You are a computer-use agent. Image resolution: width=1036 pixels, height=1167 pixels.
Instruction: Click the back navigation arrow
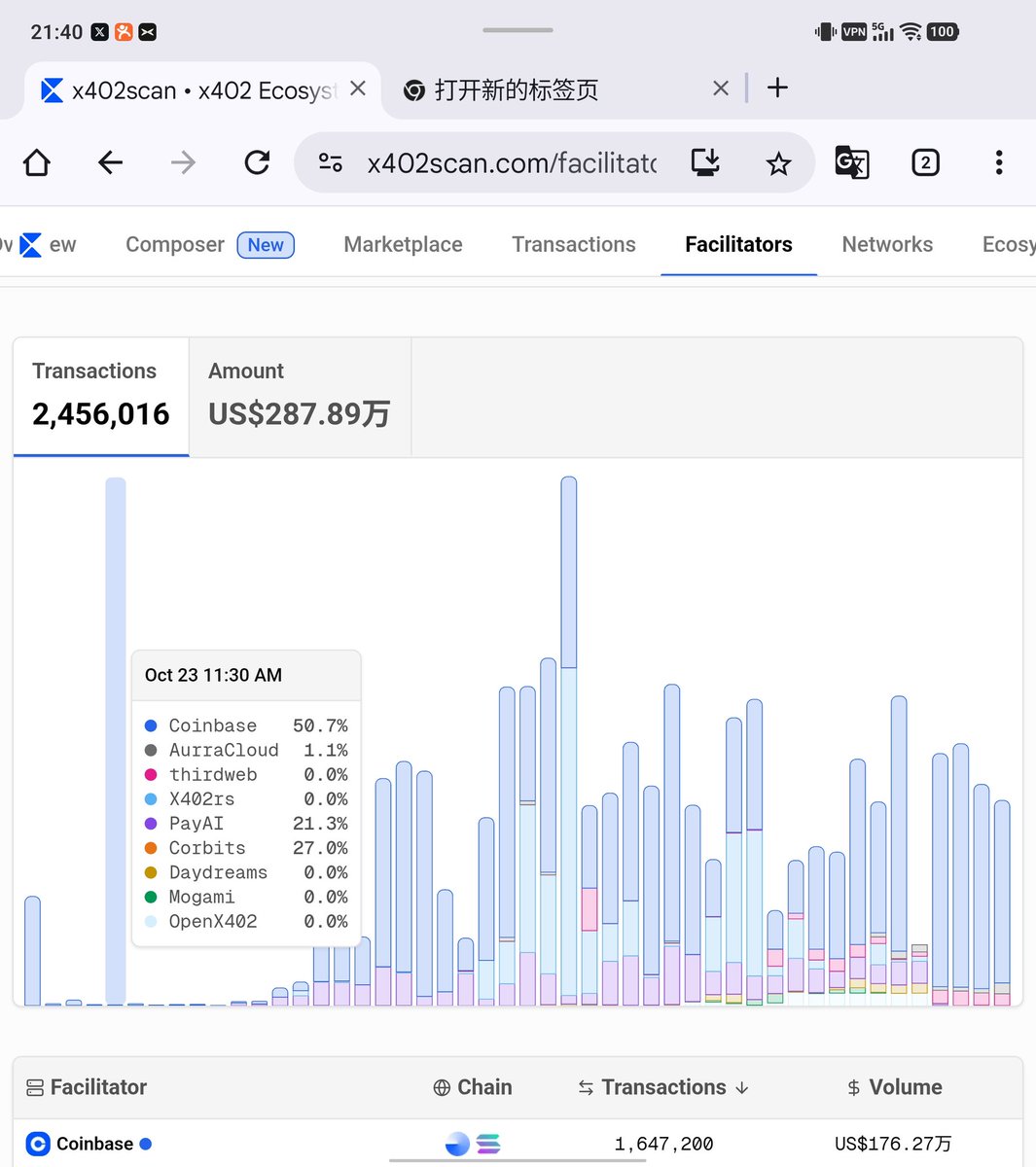[109, 162]
